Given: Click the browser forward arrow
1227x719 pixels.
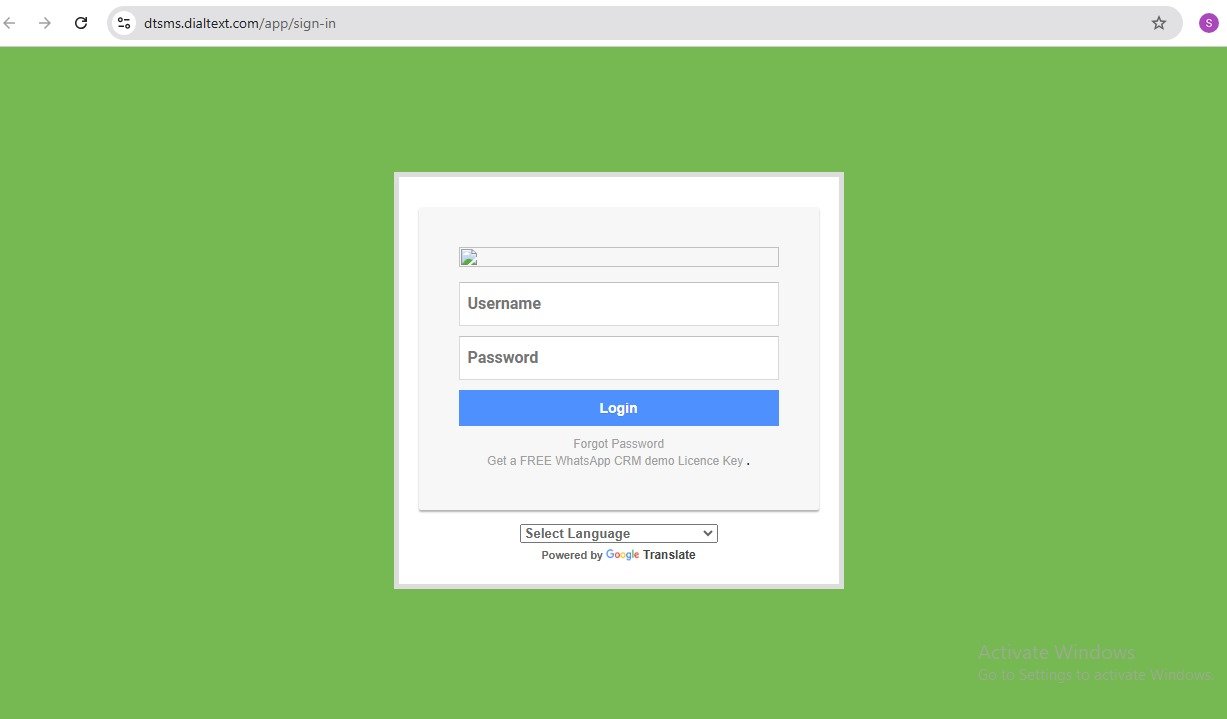Looking at the screenshot, I should (x=45, y=23).
